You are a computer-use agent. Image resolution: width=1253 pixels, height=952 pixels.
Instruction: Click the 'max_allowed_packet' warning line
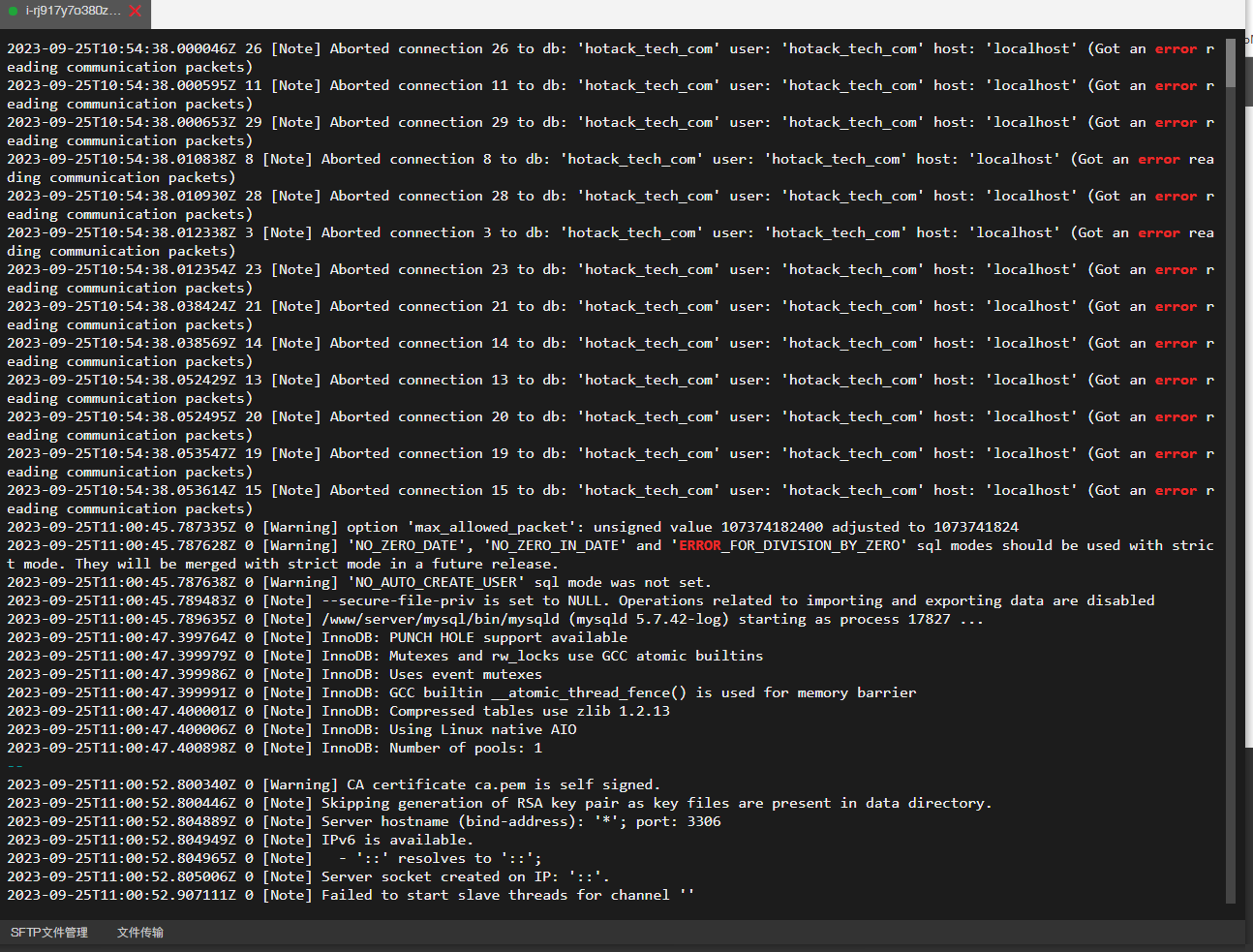(x=513, y=527)
